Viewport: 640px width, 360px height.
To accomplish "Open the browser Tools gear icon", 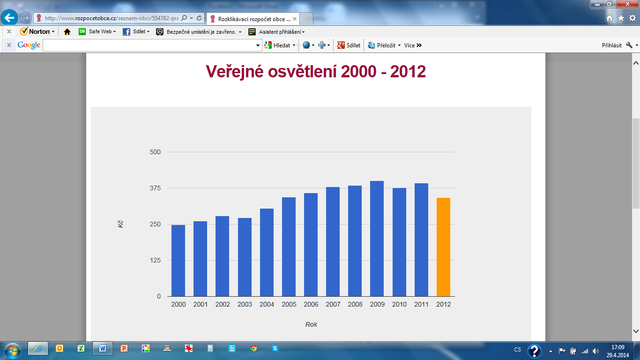I will click(632, 18).
